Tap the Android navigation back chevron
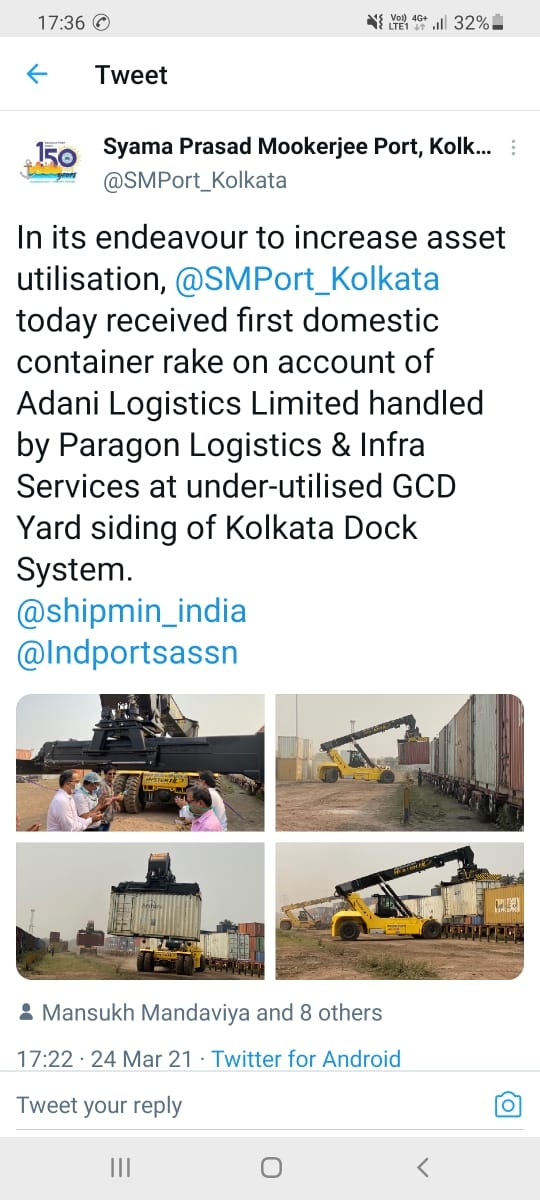Image resolution: width=540 pixels, height=1200 pixels. click(x=422, y=1167)
